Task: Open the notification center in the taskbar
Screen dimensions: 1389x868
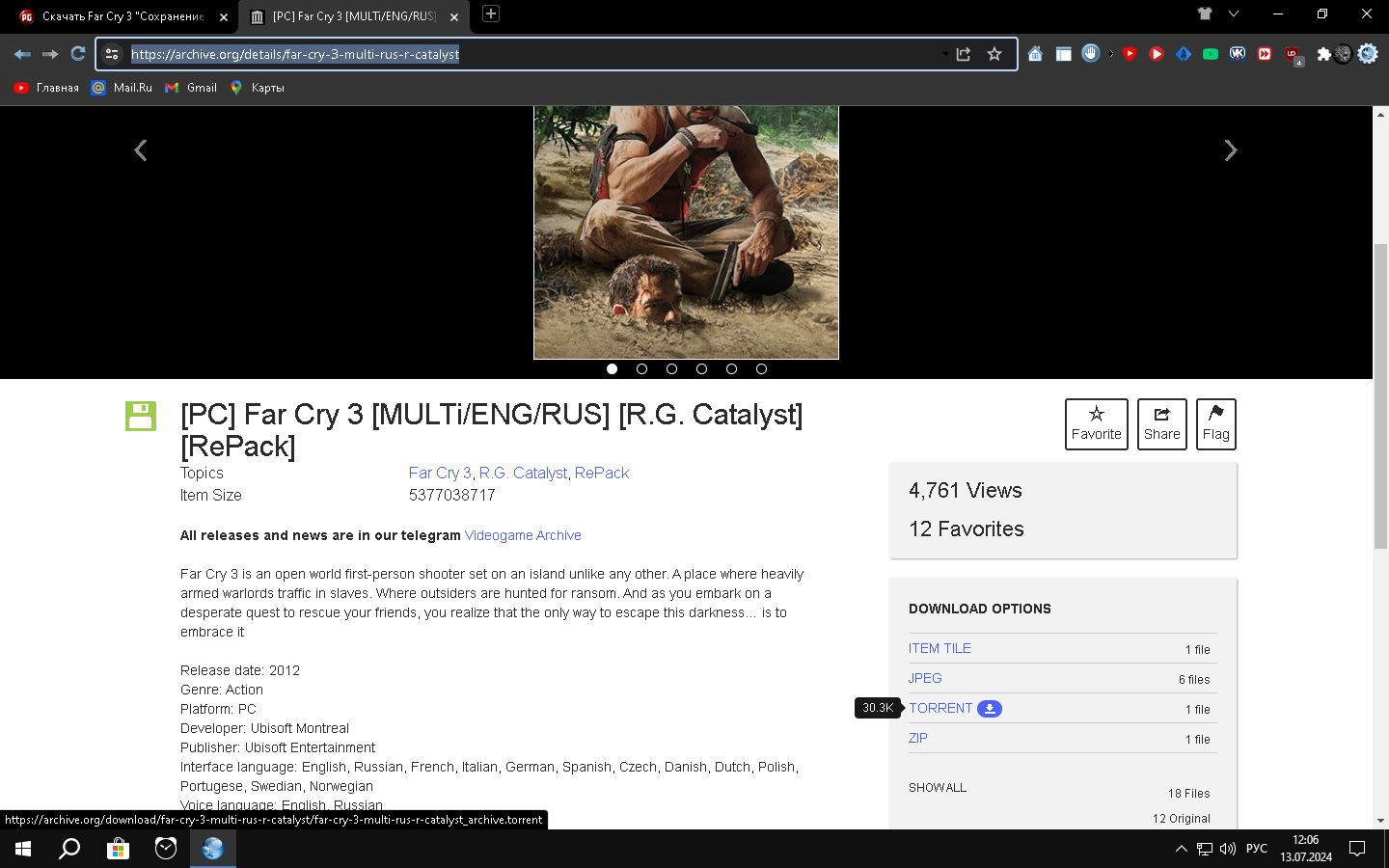Action: point(1357,849)
